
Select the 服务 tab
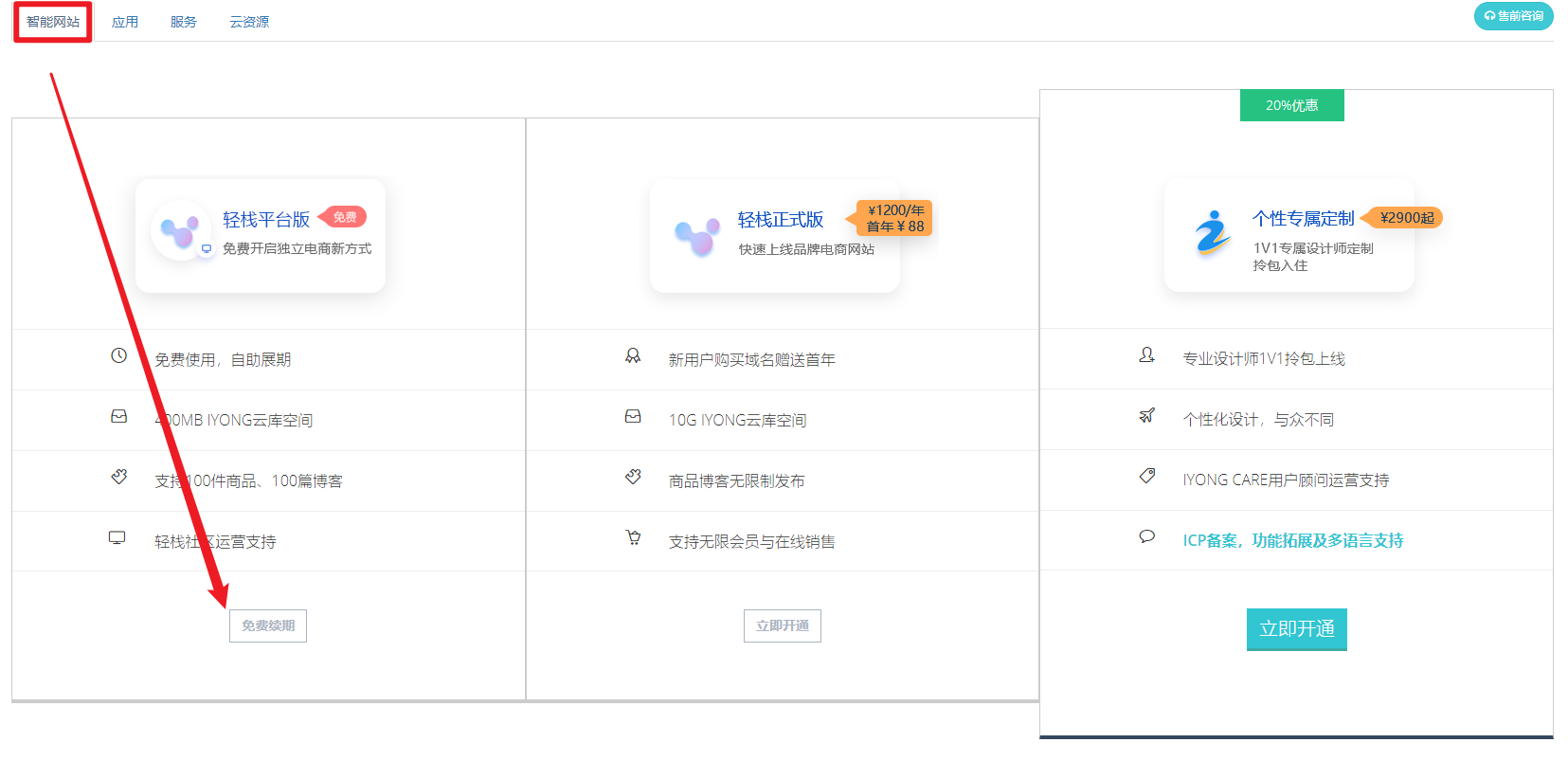(184, 22)
